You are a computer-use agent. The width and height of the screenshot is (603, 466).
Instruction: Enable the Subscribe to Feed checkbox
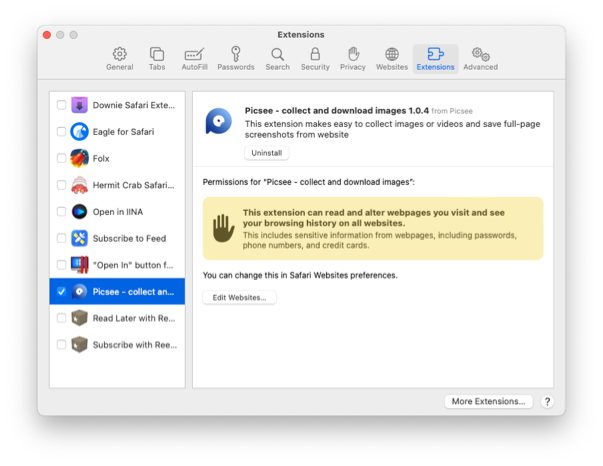pyautogui.click(x=61, y=238)
